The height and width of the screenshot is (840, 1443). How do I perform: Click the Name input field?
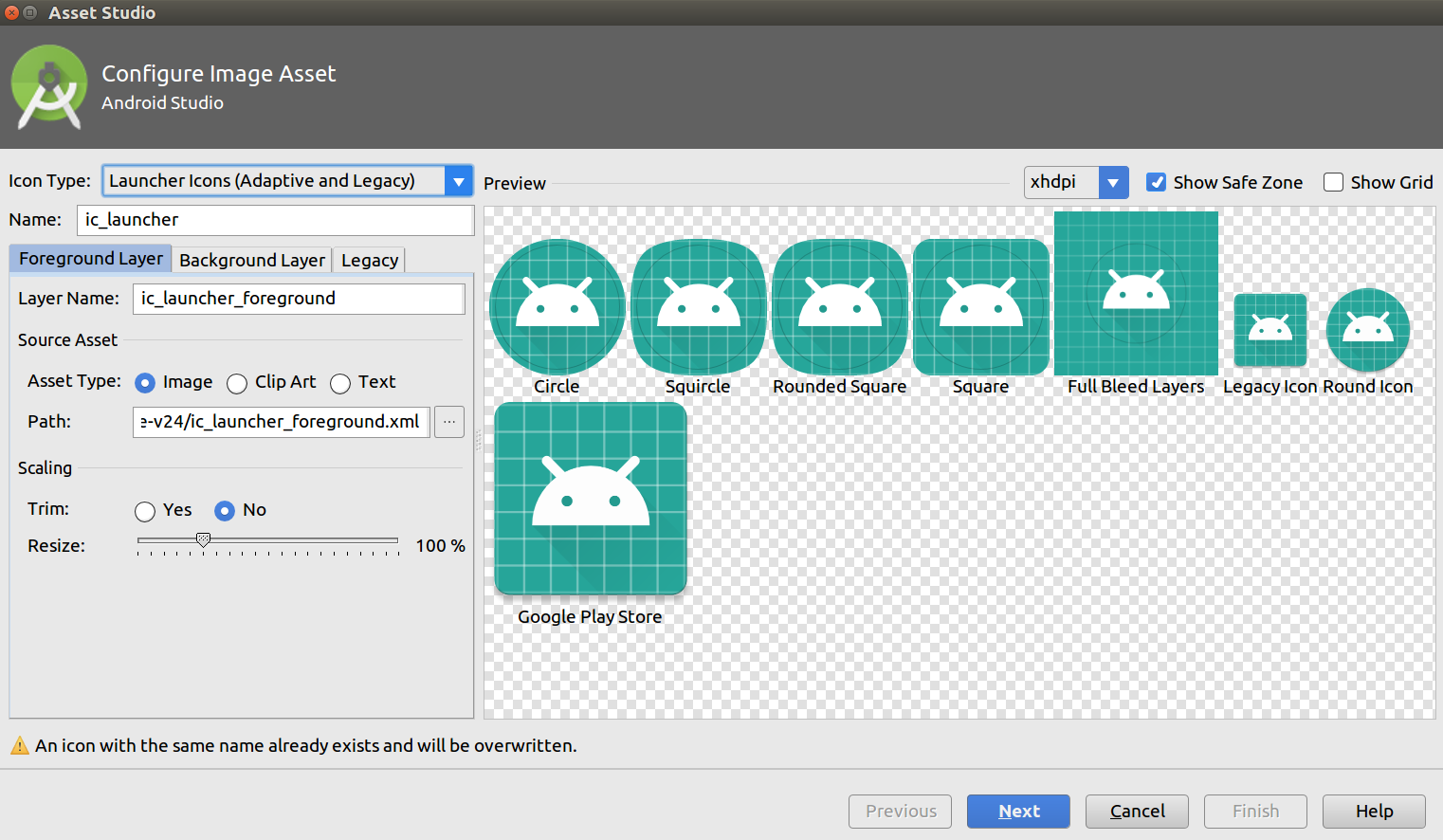[276, 220]
